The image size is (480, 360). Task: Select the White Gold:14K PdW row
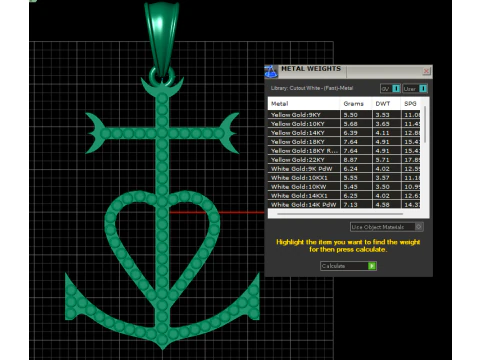tap(344, 204)
